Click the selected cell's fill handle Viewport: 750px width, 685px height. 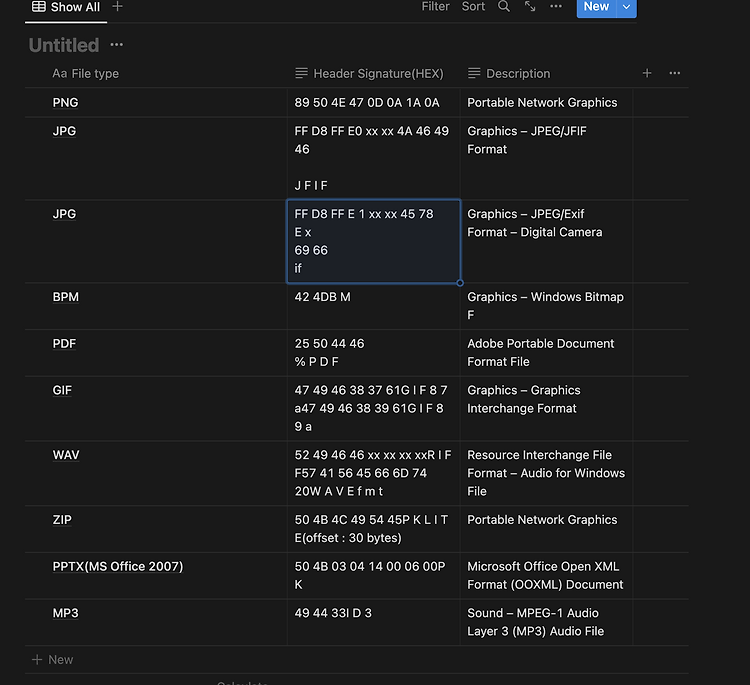tap(460, 283)
